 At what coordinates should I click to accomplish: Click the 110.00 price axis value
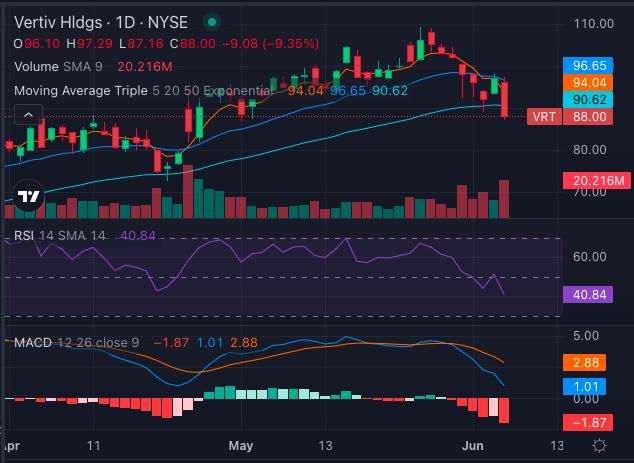(594, 24)
